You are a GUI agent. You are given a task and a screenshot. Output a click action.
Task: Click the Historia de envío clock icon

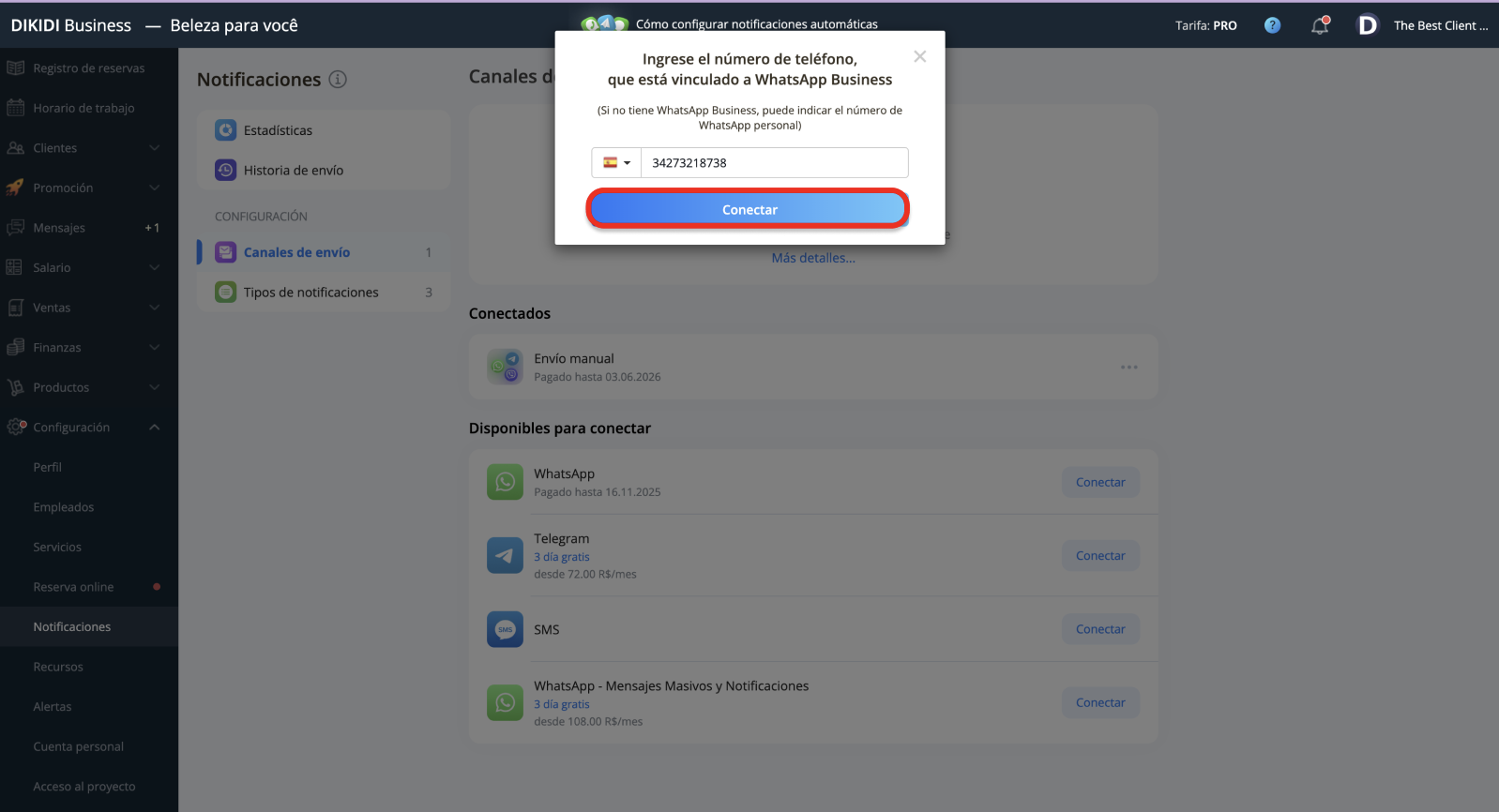225,170
